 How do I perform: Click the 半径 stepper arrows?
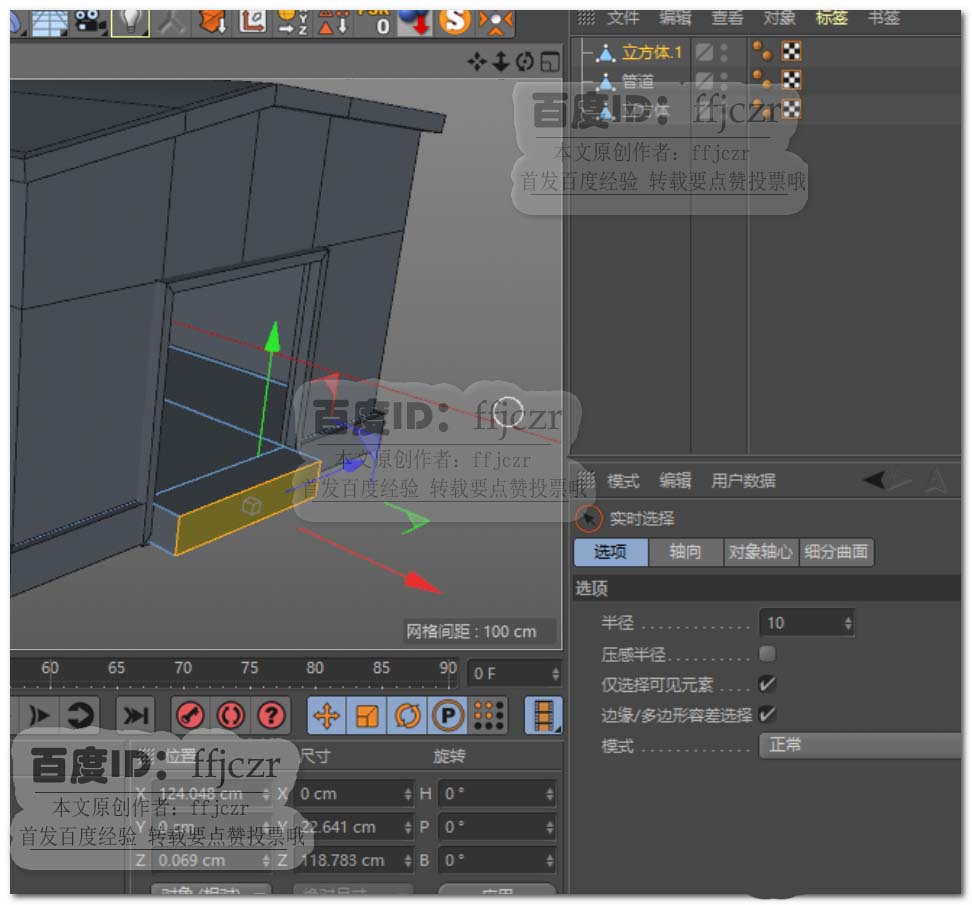848,623
